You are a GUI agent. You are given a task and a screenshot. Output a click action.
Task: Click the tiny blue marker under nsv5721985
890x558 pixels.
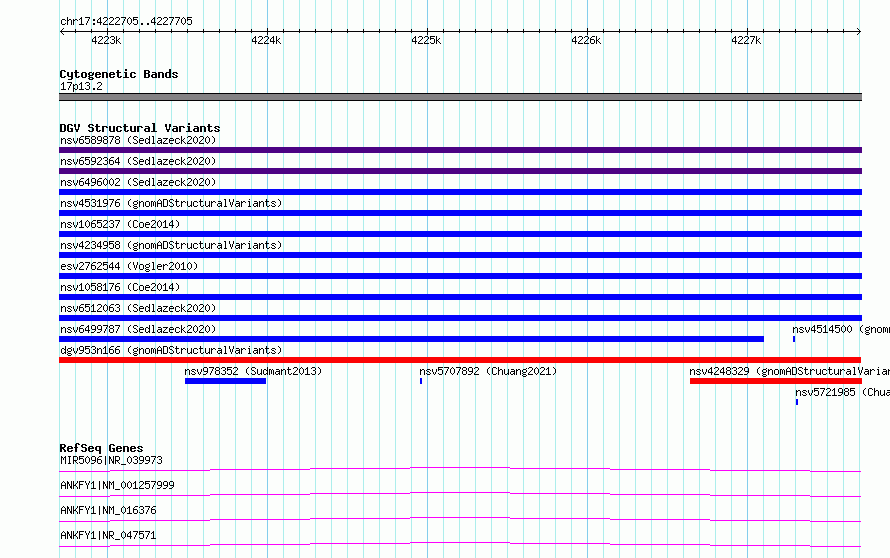coord(797,402)
